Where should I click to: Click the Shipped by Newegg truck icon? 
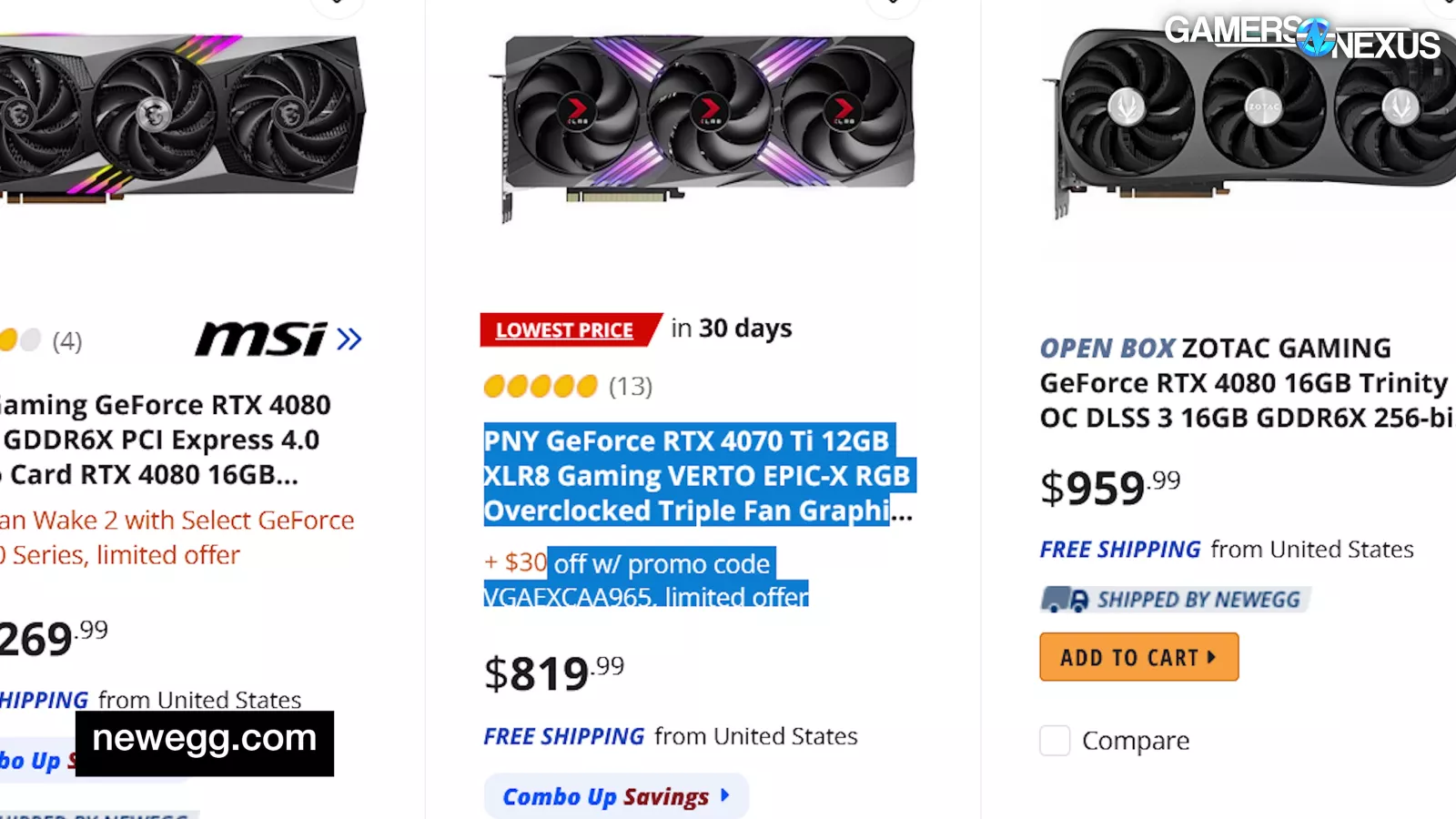click(x=1065, y=600)
